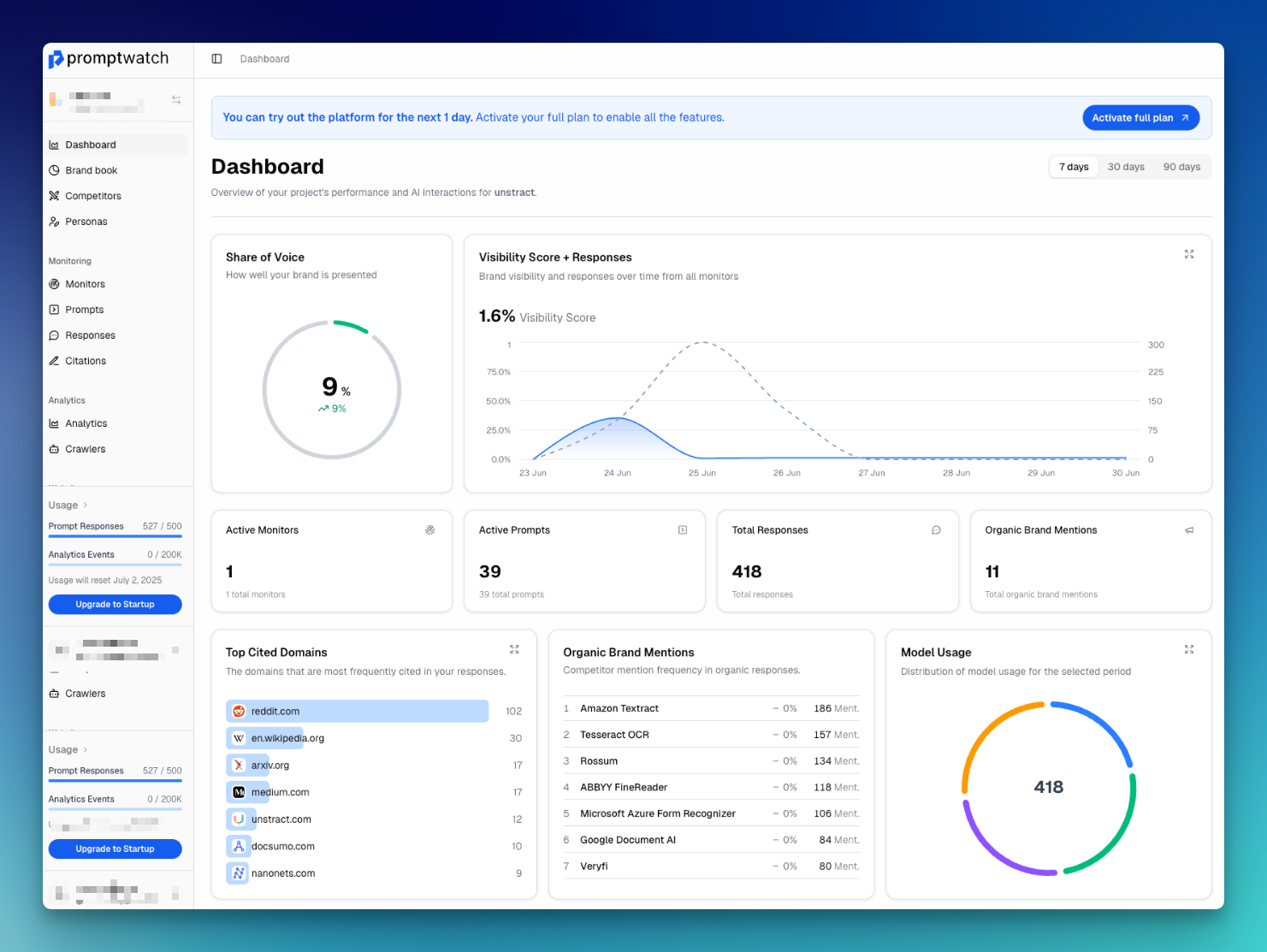Select the ABBYY FineReader competitor row
Viewport: 1267px width, 952px height.
(x=711, y=787)
